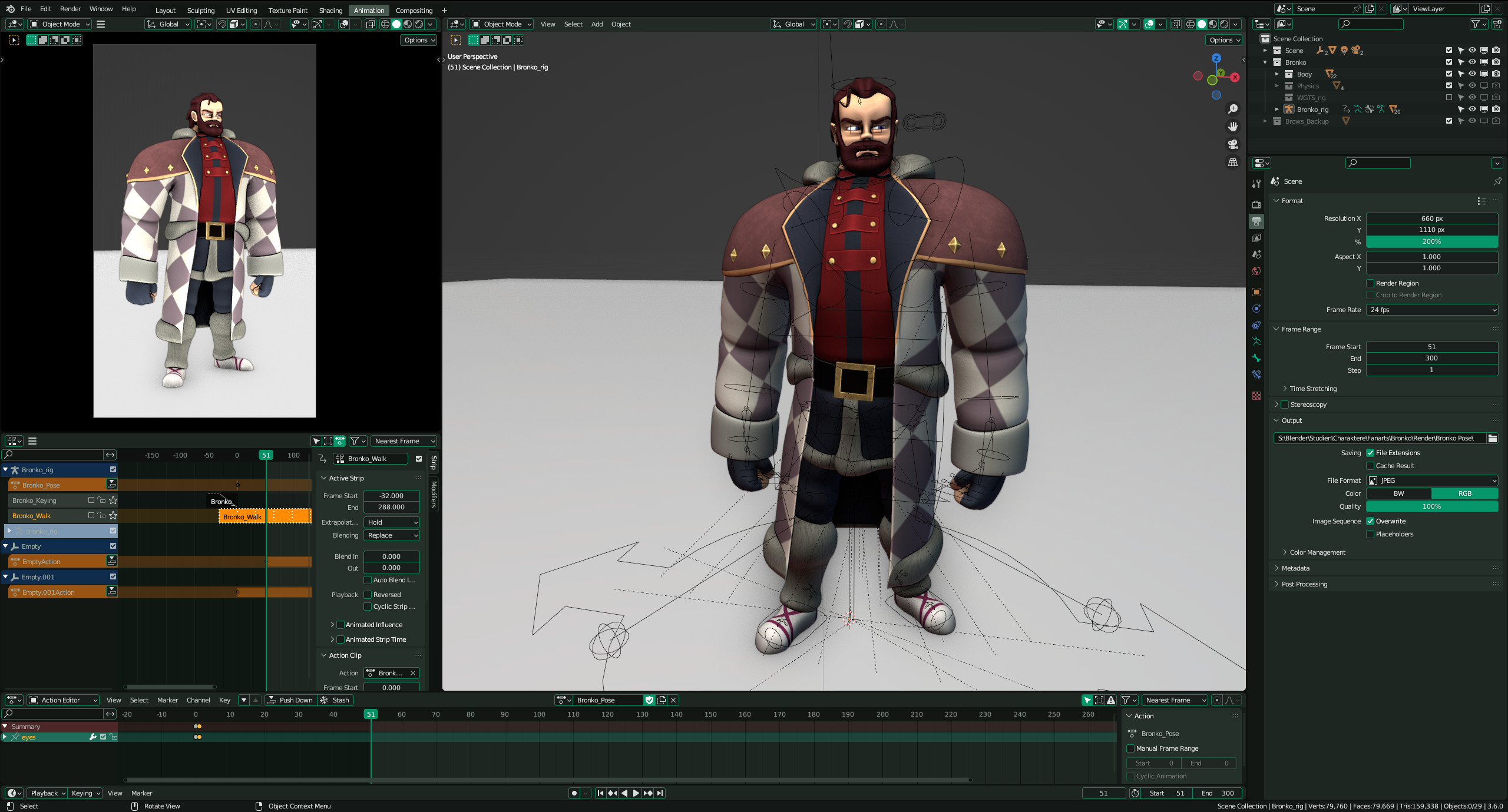This screenshot has height=812, width=1508.
Task: Jump to end frame button
Action: tap(660, 793)
